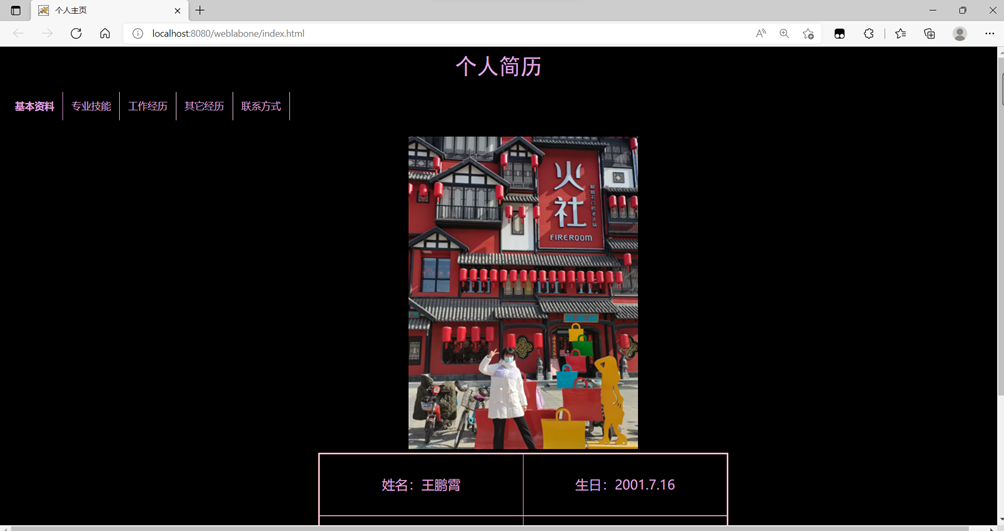
Task: Open a new browser tab
Action: point(200,10)
